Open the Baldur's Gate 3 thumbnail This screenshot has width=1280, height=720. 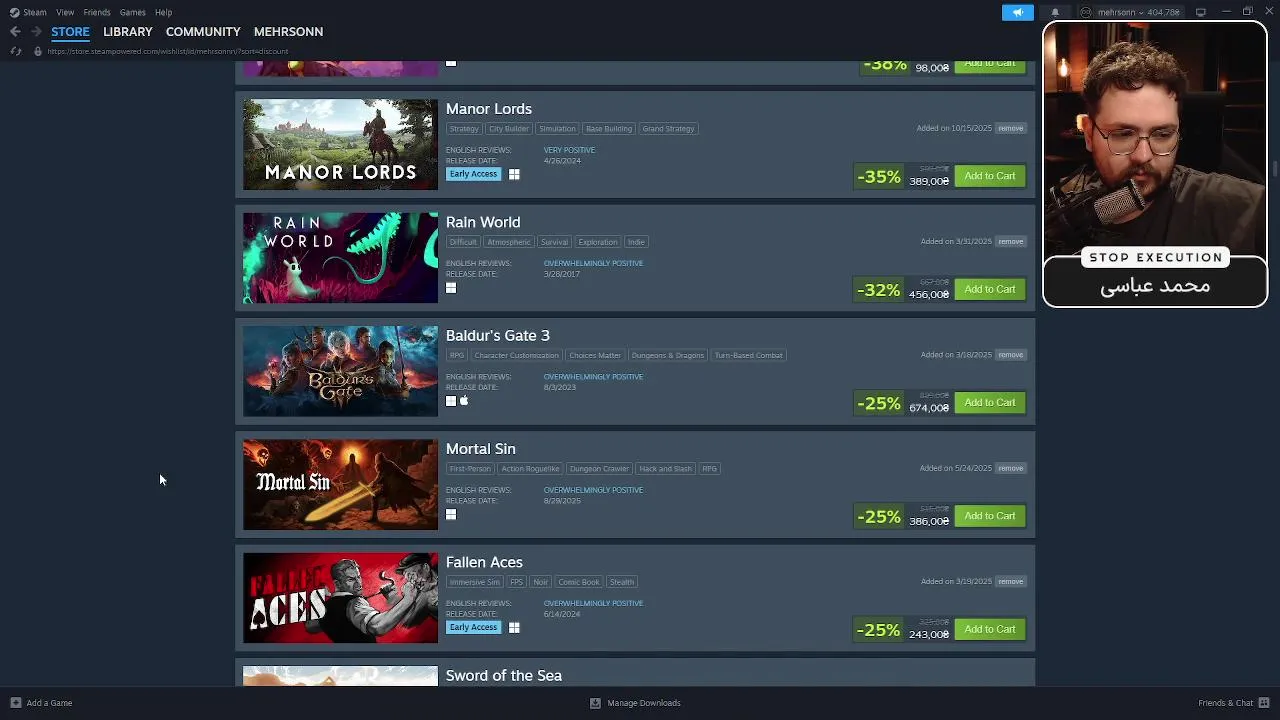pyautogui.click(x=340, y=371)
